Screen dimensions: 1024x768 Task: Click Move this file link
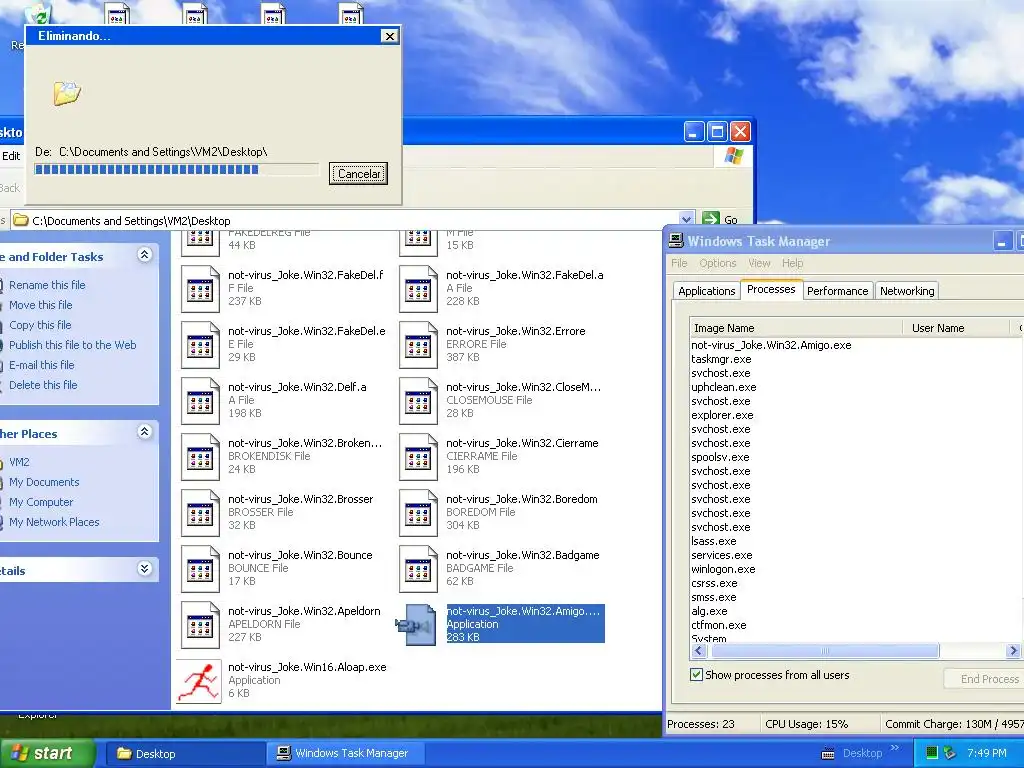40,305
